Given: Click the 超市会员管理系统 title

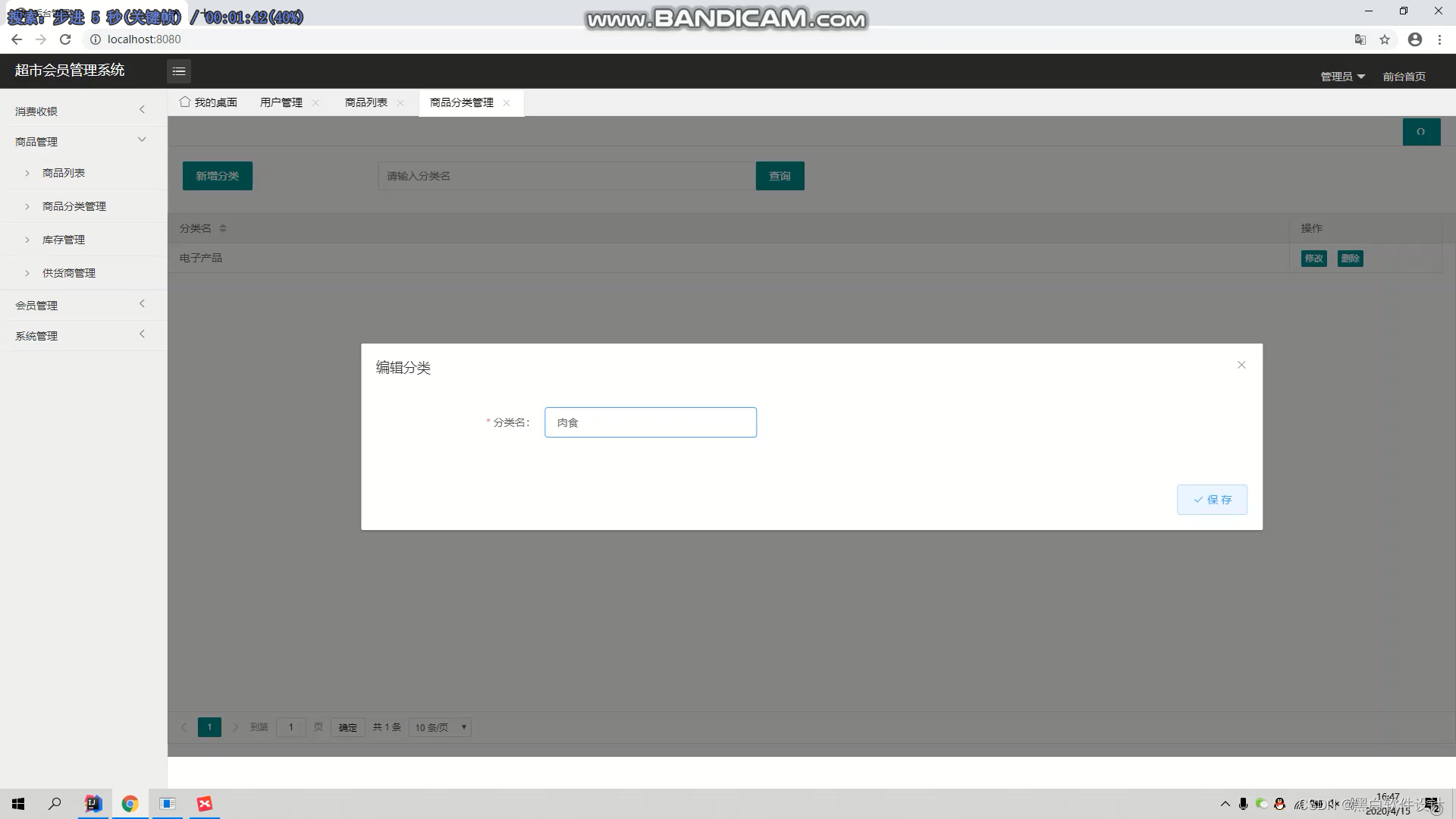Looking at the screenshot, I should (x=70, y=71).
